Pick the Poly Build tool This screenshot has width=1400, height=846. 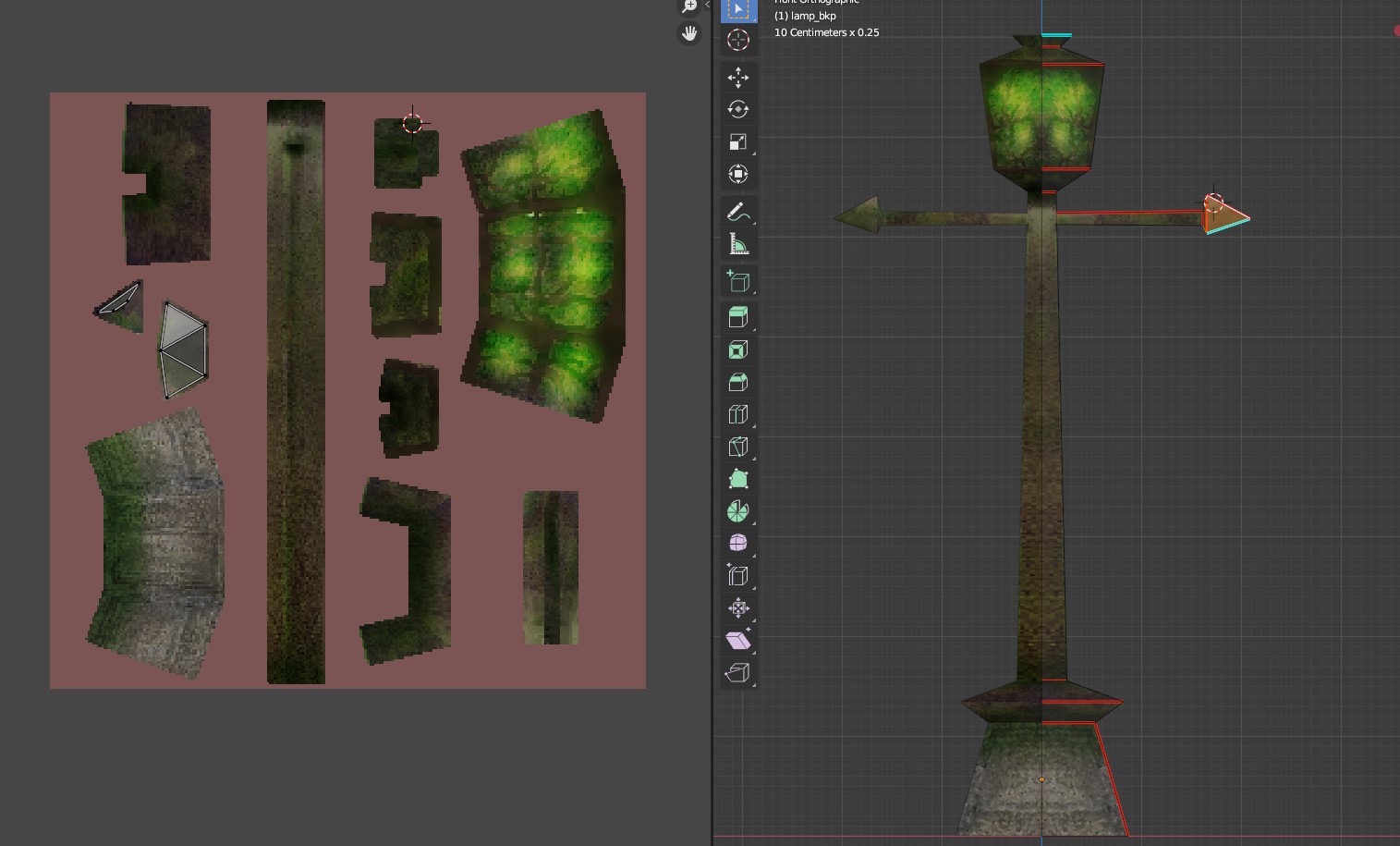click(x=737, y=479)
